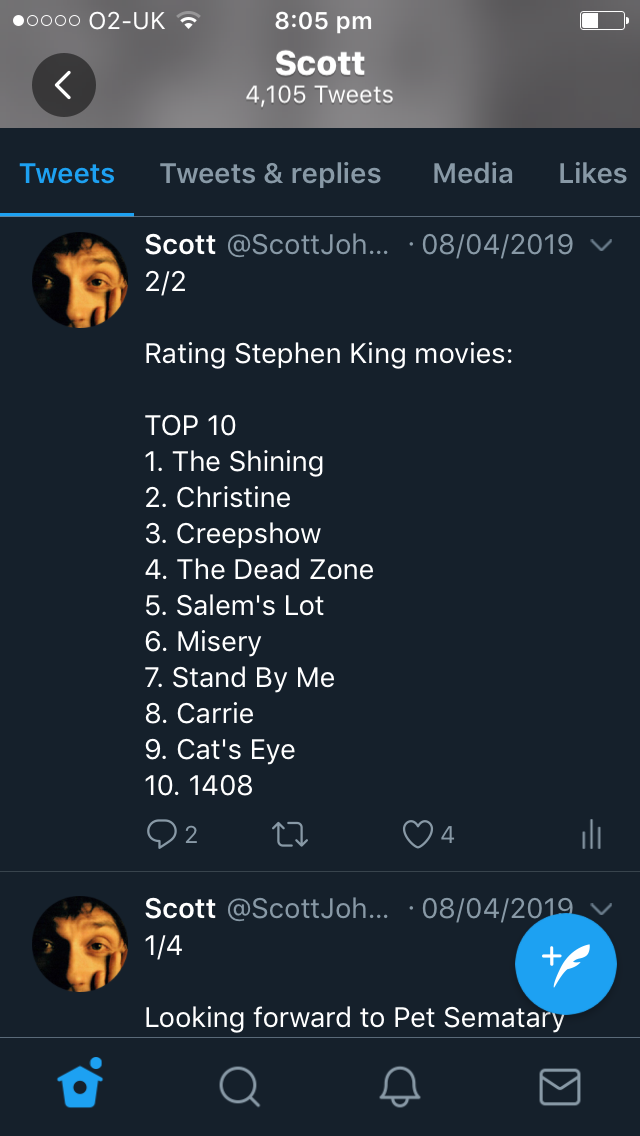This screenshot has height=1136, width=640.
Task: View tweet activity analytics bars
Action: click(591, 834)
